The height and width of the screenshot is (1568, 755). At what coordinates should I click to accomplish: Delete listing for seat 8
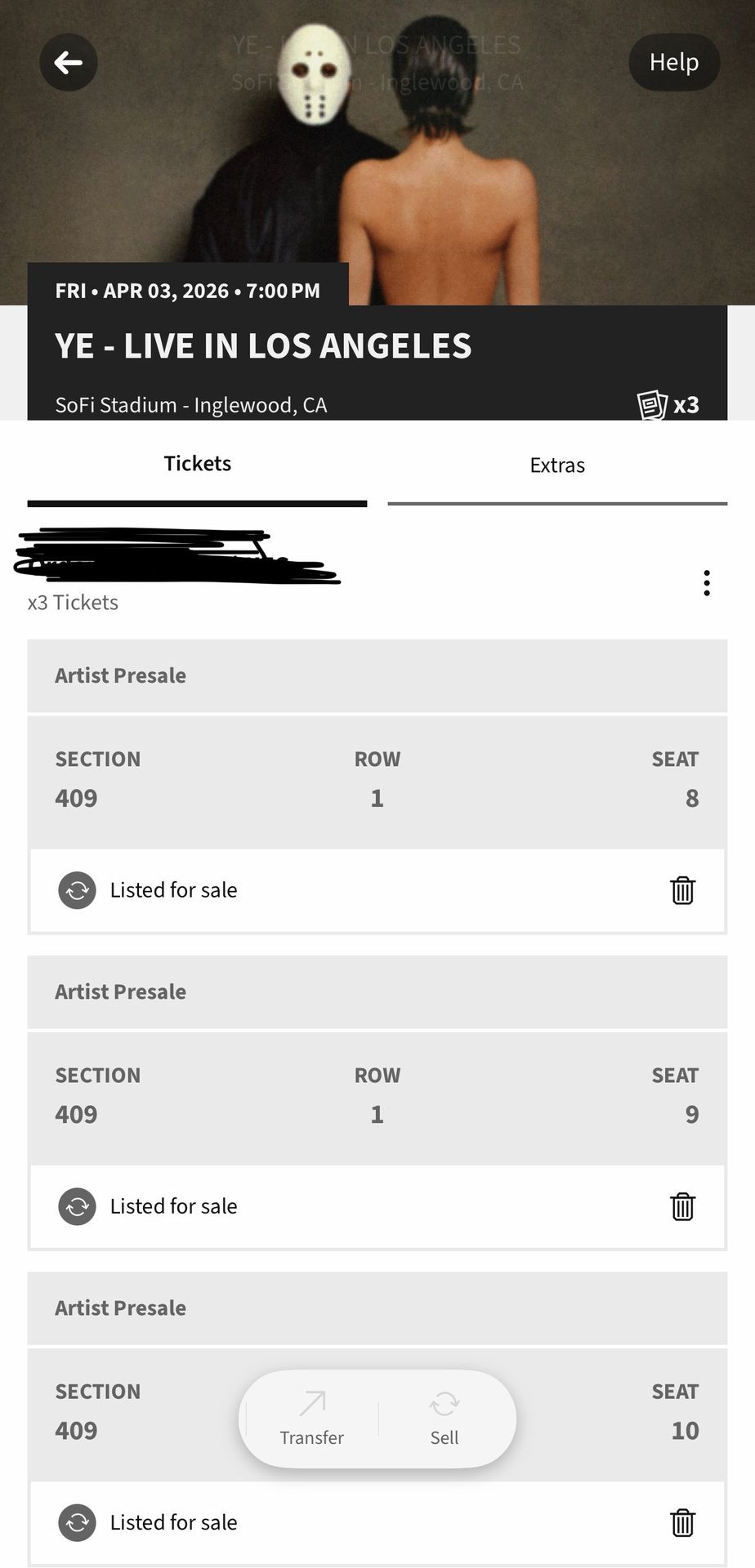(x=682, y=890)
